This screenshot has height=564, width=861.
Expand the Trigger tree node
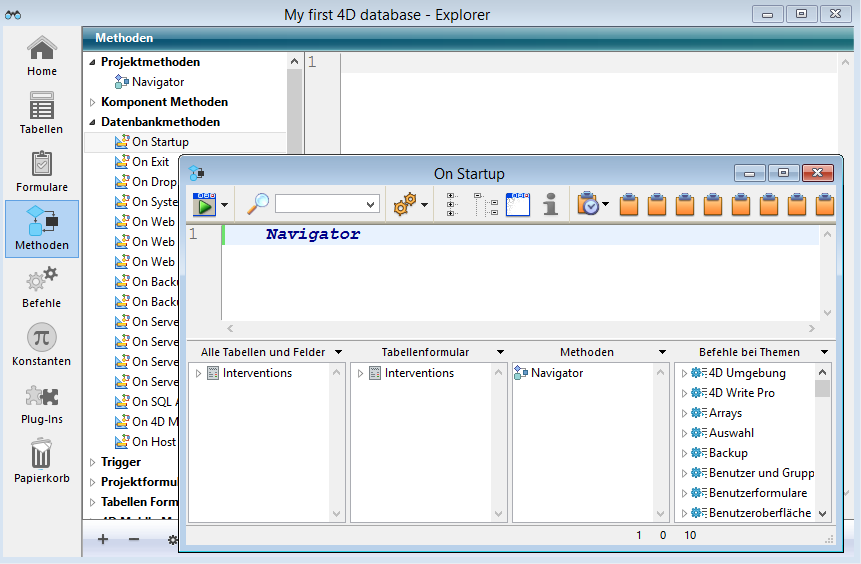click(x=92, y=462)
